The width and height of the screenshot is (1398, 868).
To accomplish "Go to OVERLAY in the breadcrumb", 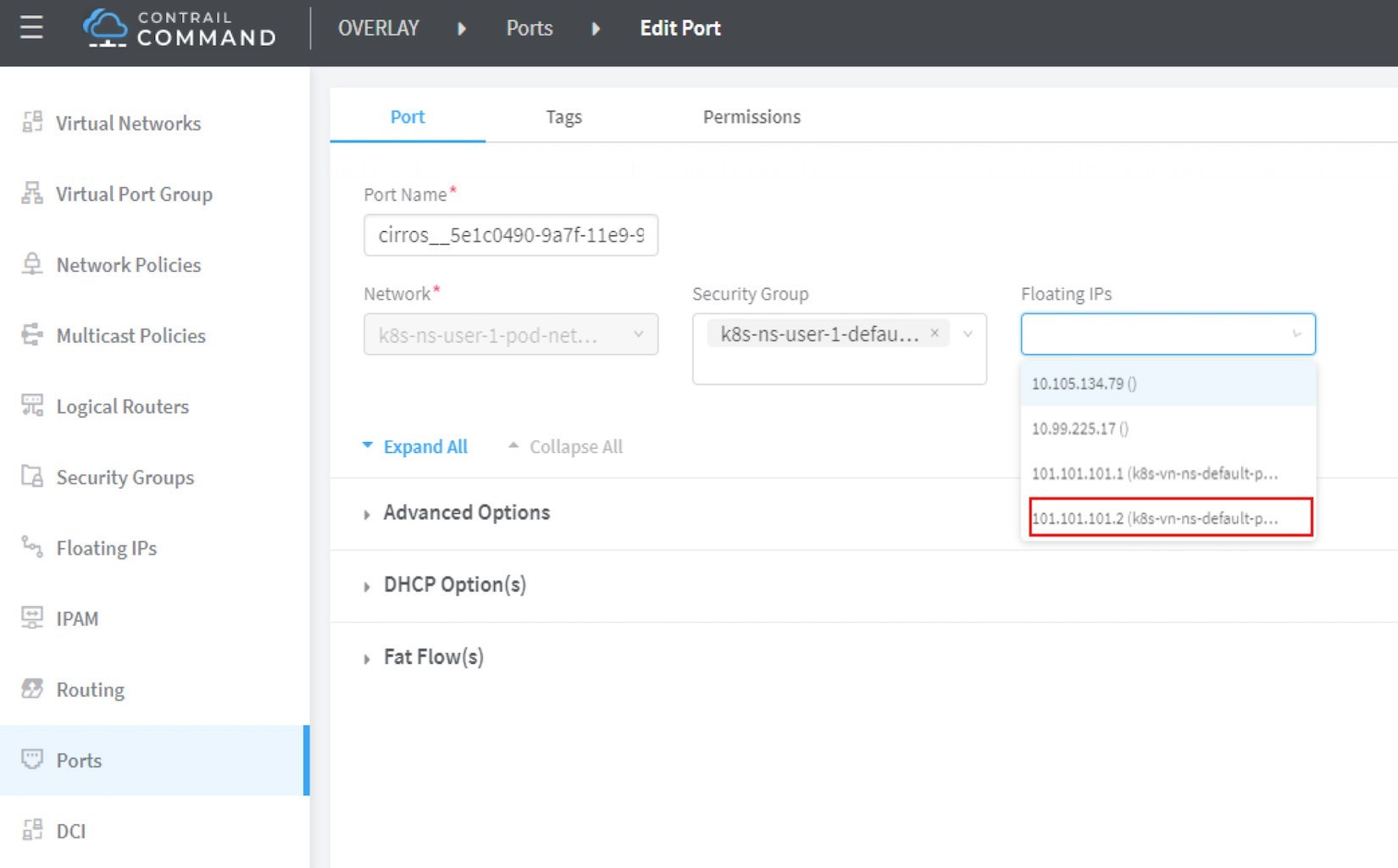I will [x=378, y=28].
